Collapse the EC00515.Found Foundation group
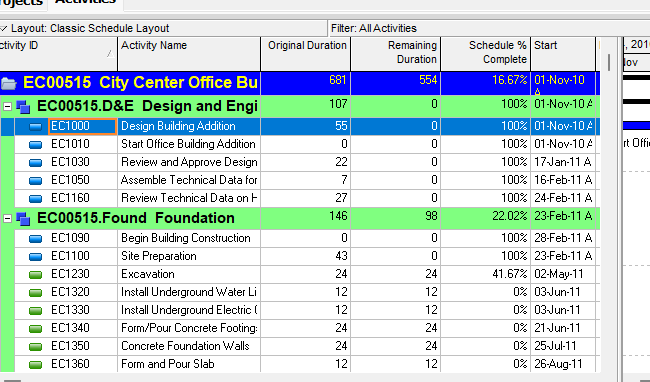The width and height of the screenshot is (650, 382). click(7, 218)
